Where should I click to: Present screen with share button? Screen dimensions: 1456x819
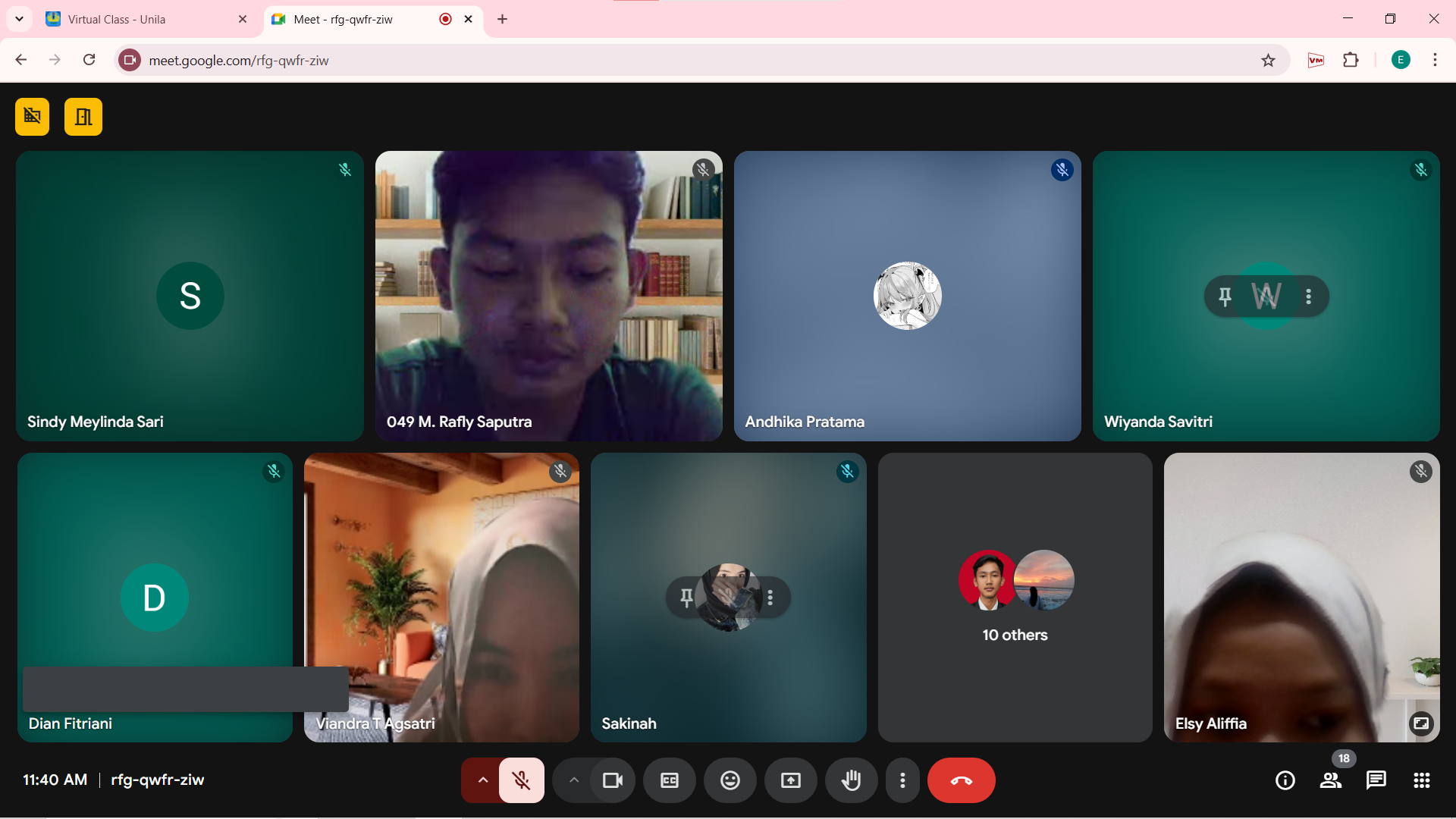click(790, 780)
